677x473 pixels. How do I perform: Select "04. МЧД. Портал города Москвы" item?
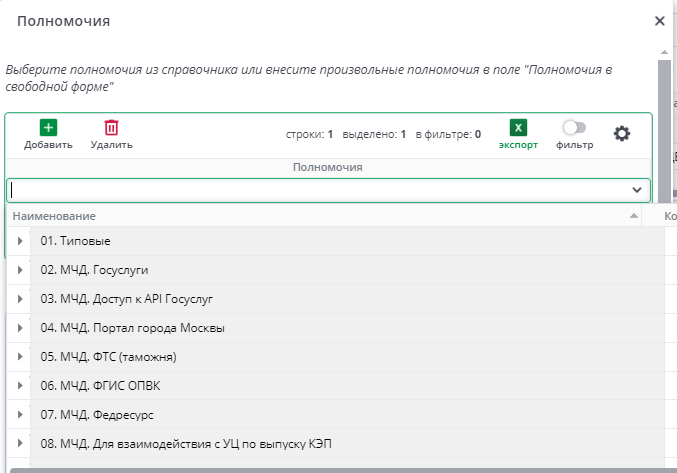(x=133, y=327)
